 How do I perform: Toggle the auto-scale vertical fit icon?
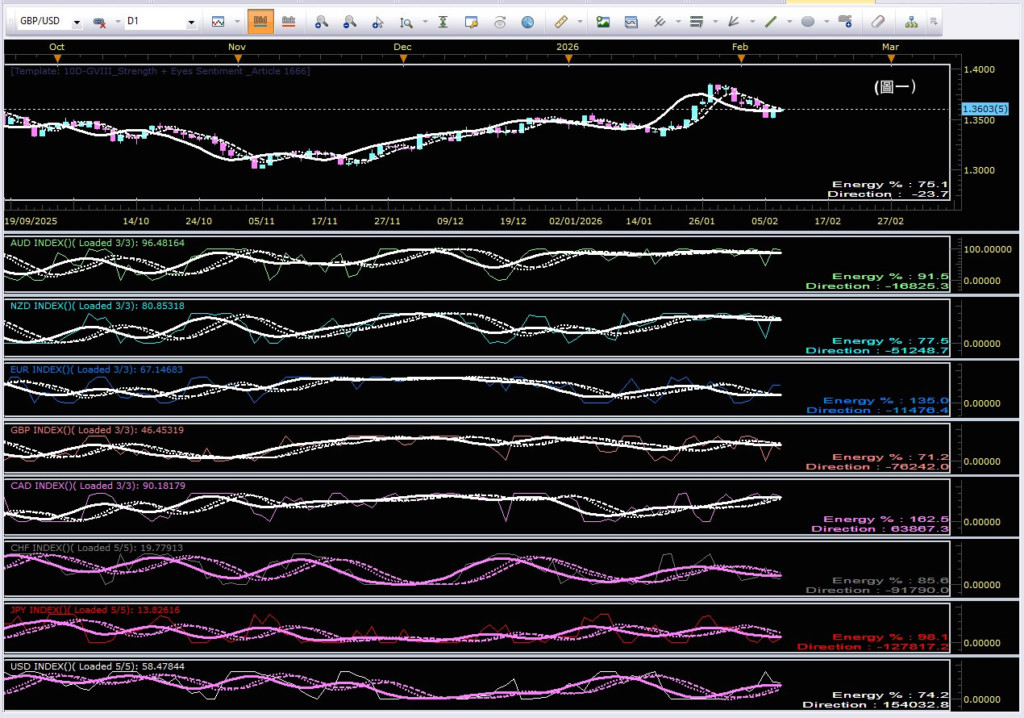(x=443, y=21)
